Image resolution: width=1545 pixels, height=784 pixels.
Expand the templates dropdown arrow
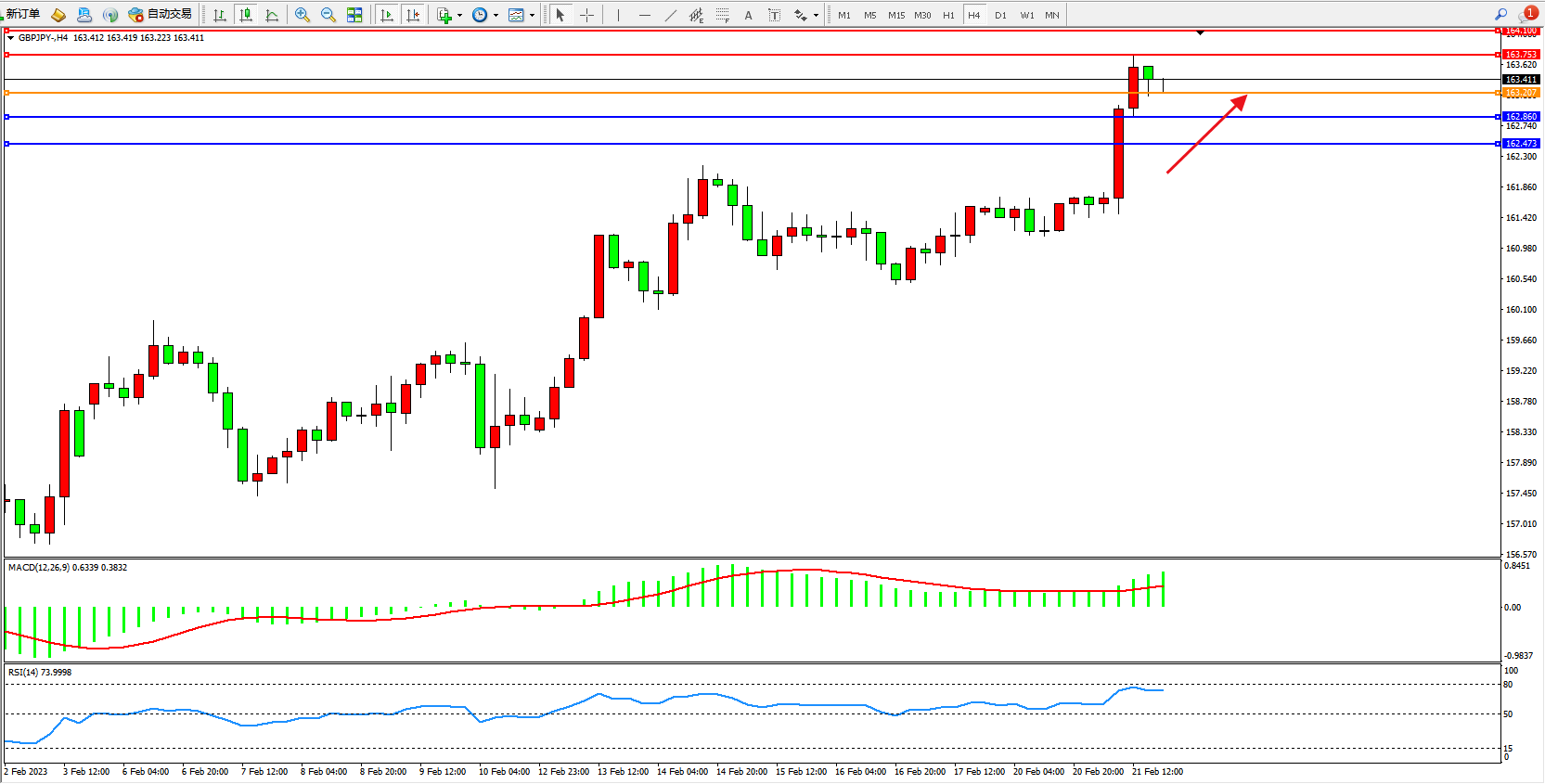(x=532, y=15)
